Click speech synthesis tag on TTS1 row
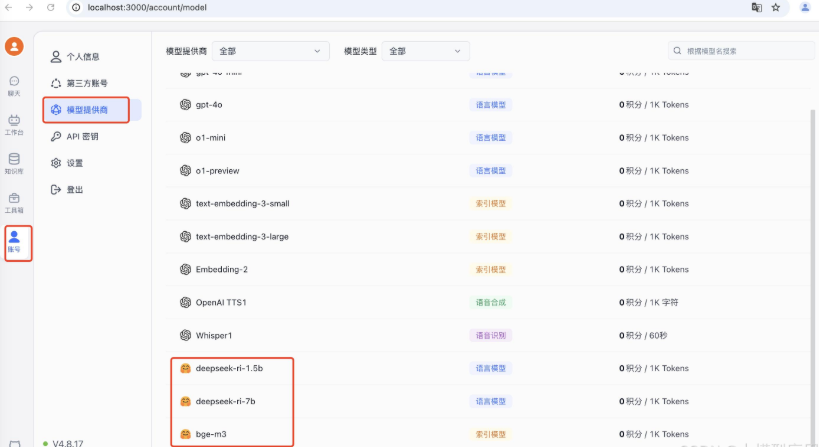This screenshot has height=447, width=819. click(490, 302)
